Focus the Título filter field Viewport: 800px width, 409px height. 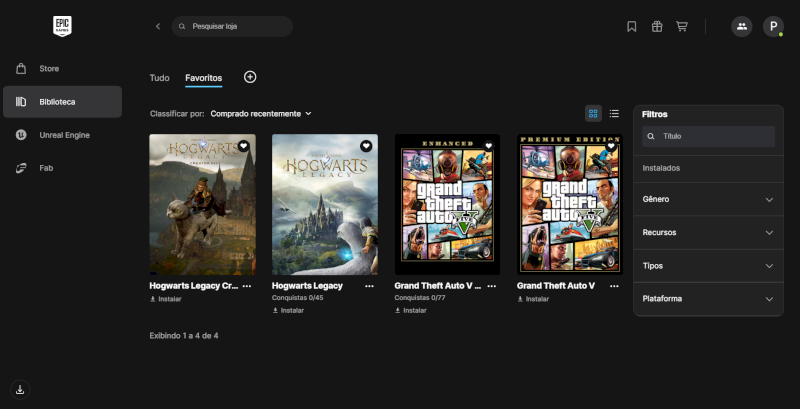708,137
